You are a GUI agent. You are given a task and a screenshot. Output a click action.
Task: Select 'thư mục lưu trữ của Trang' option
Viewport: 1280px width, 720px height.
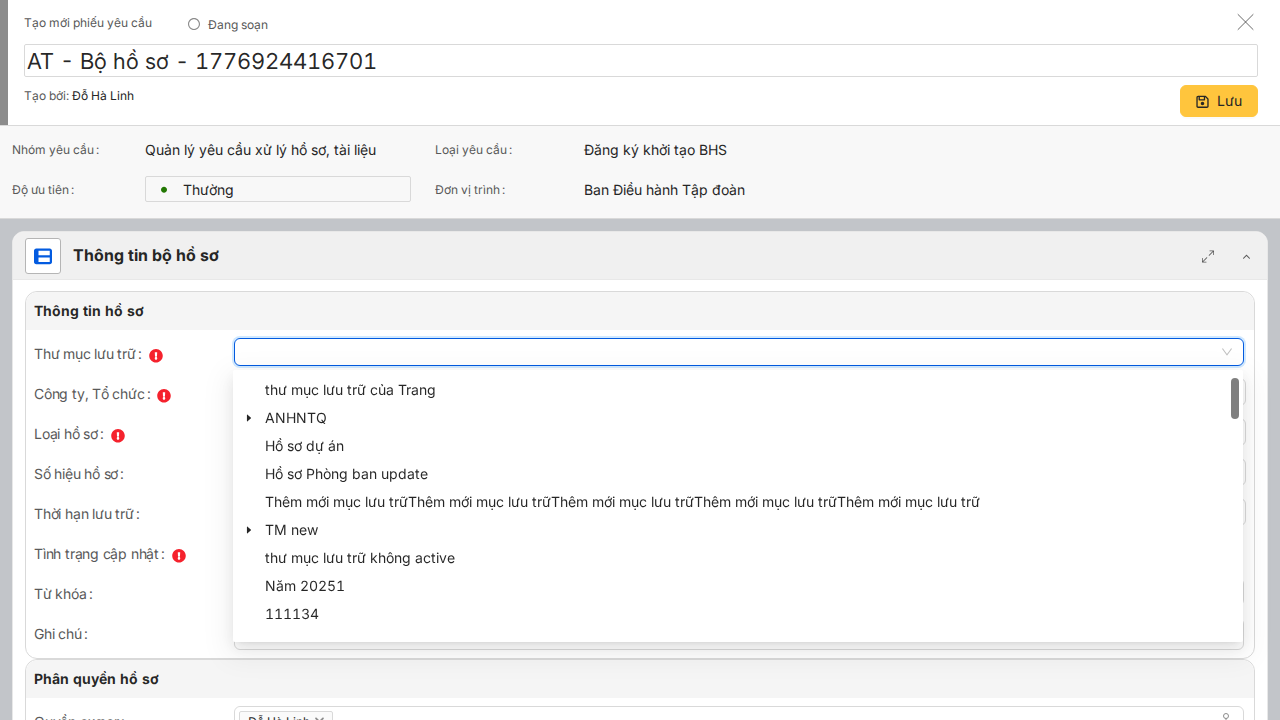tap(350, 390)
